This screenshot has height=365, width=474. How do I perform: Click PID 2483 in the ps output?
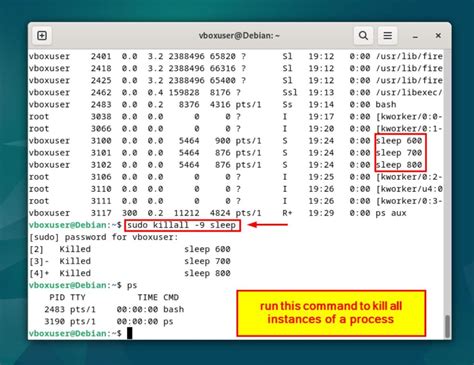click(54, 309)
